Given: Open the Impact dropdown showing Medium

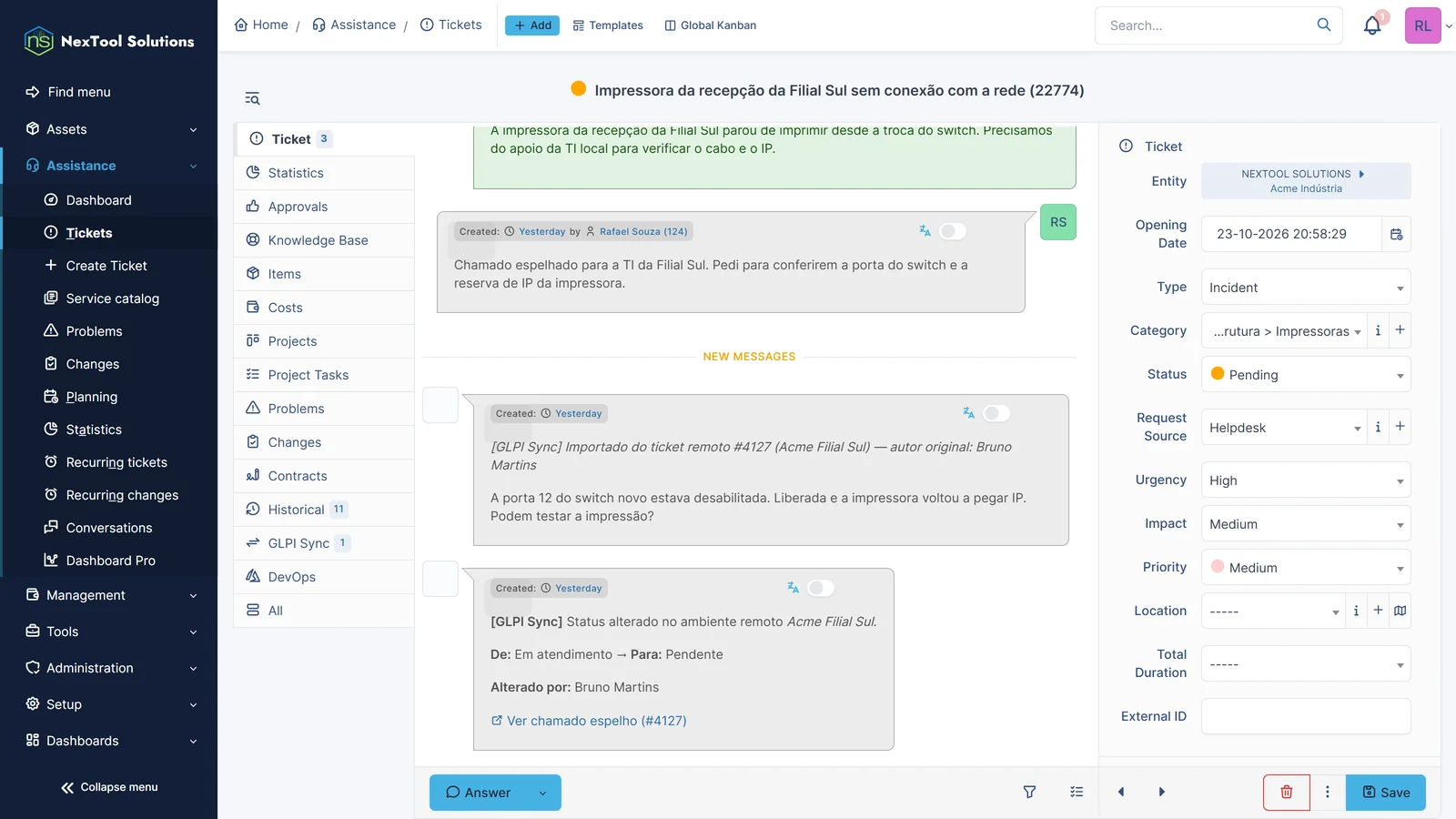Looking at the screenshot, I should (1306, 524).
